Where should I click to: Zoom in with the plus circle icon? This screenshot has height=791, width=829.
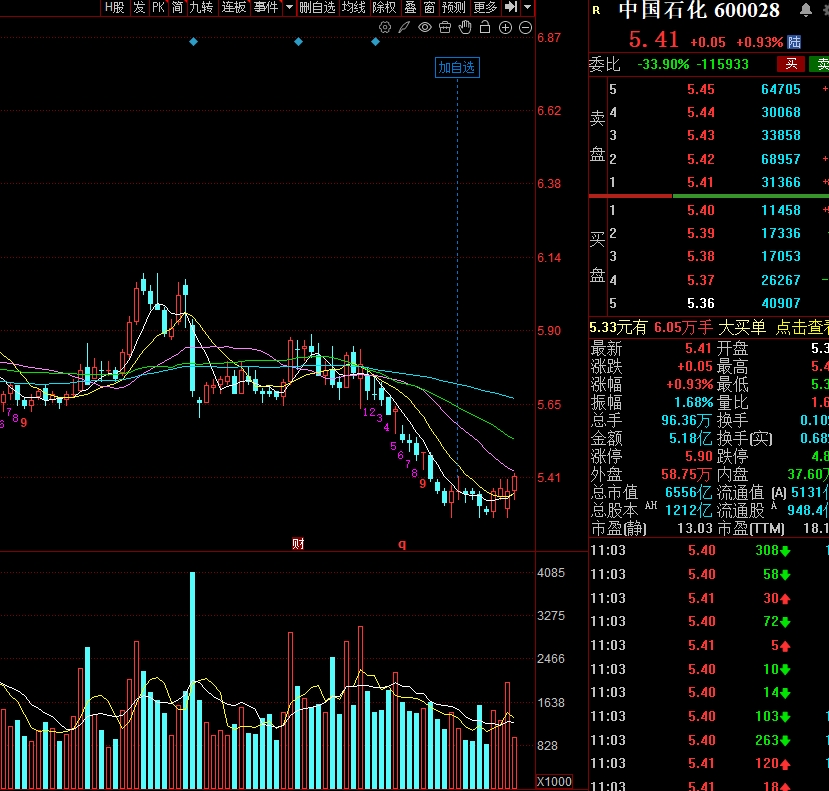point(505,27)
